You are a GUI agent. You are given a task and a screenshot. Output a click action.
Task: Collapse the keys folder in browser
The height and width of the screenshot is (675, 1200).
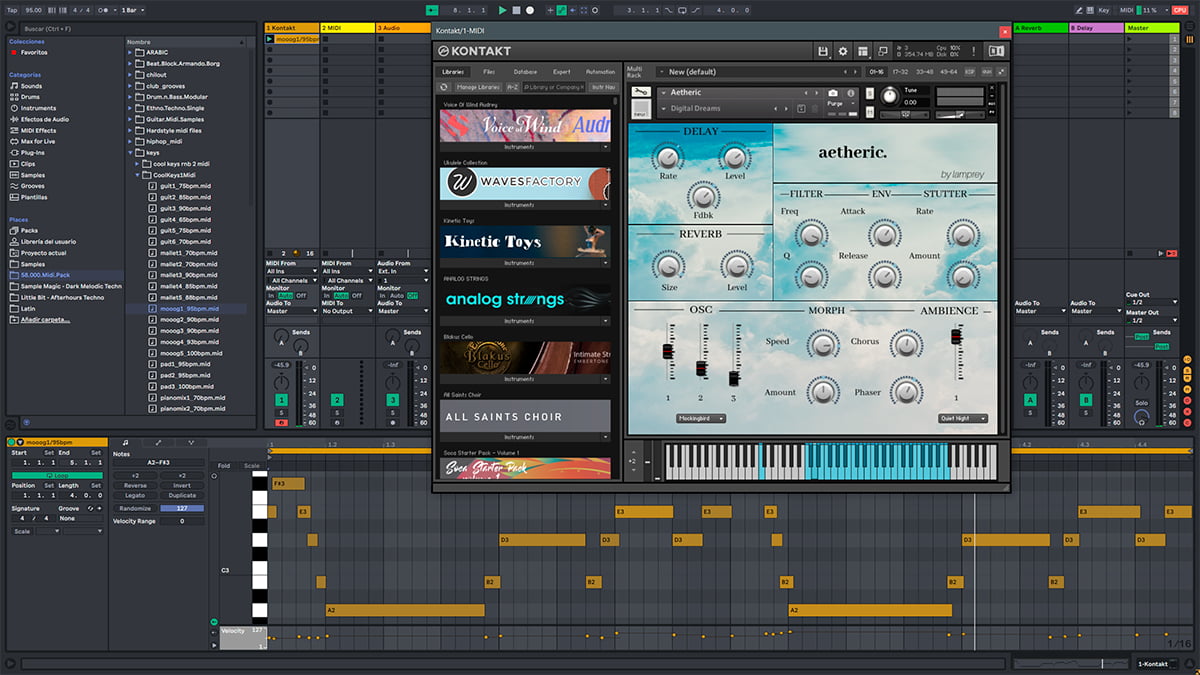tap(131, 152)
